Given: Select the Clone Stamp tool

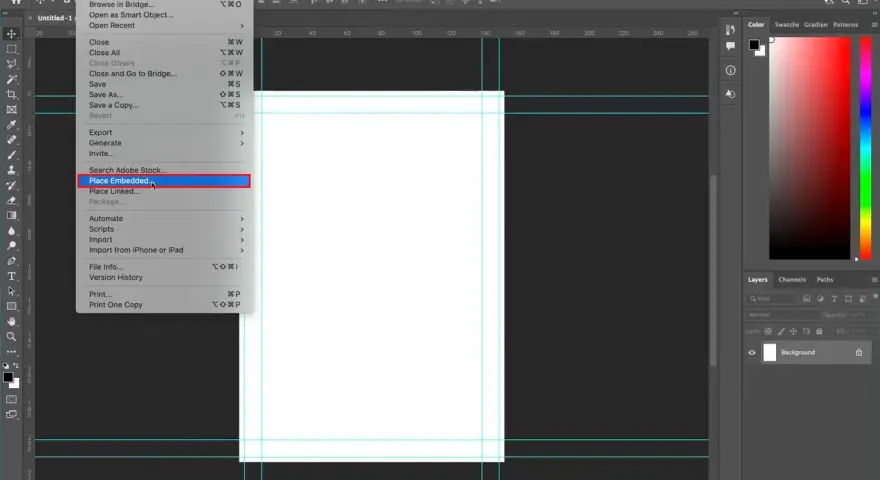Looking at the screenshot, I should [x=11, y=170].
